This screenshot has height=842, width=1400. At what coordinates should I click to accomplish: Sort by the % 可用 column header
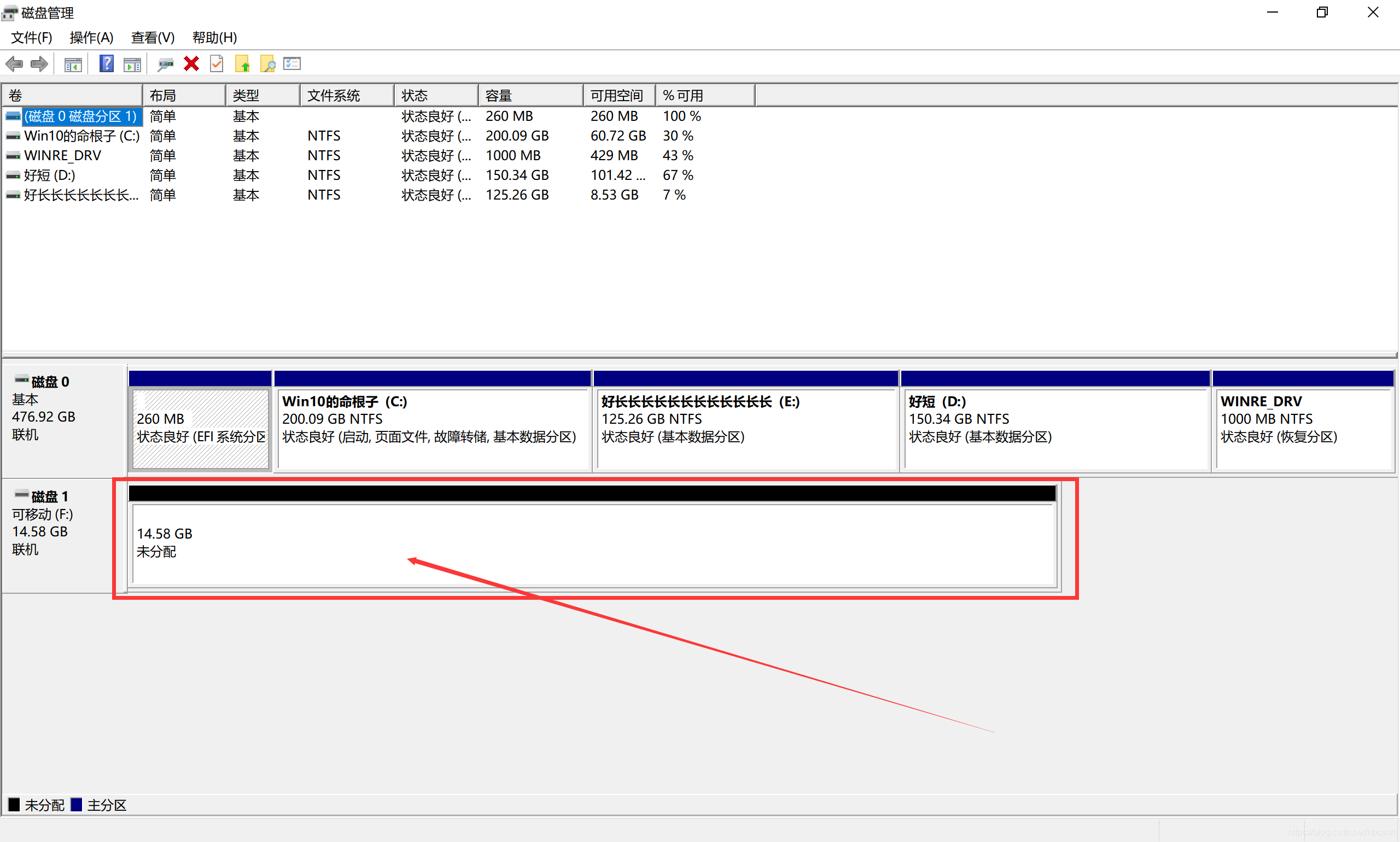(x=705, y=95)
